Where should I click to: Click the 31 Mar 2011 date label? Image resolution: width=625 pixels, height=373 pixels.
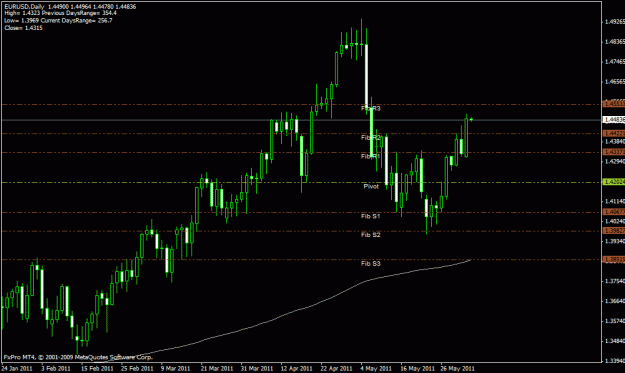click(x=257, y=369)
